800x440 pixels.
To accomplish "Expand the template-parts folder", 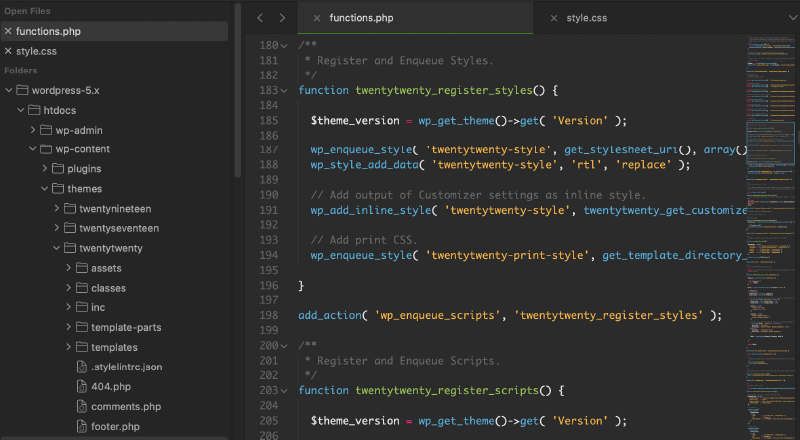I will [68, 327].
